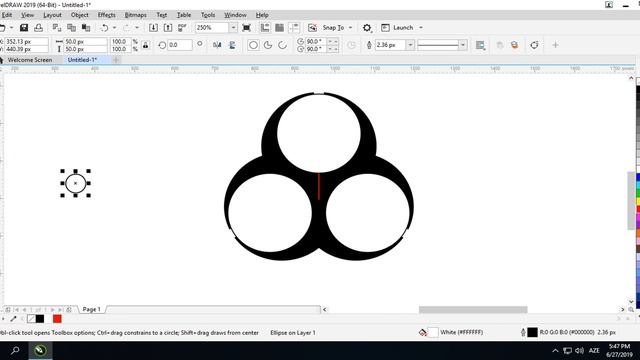Screen dimensions: 640x360
Task: Open the Table menu
Action: [184, 15]
